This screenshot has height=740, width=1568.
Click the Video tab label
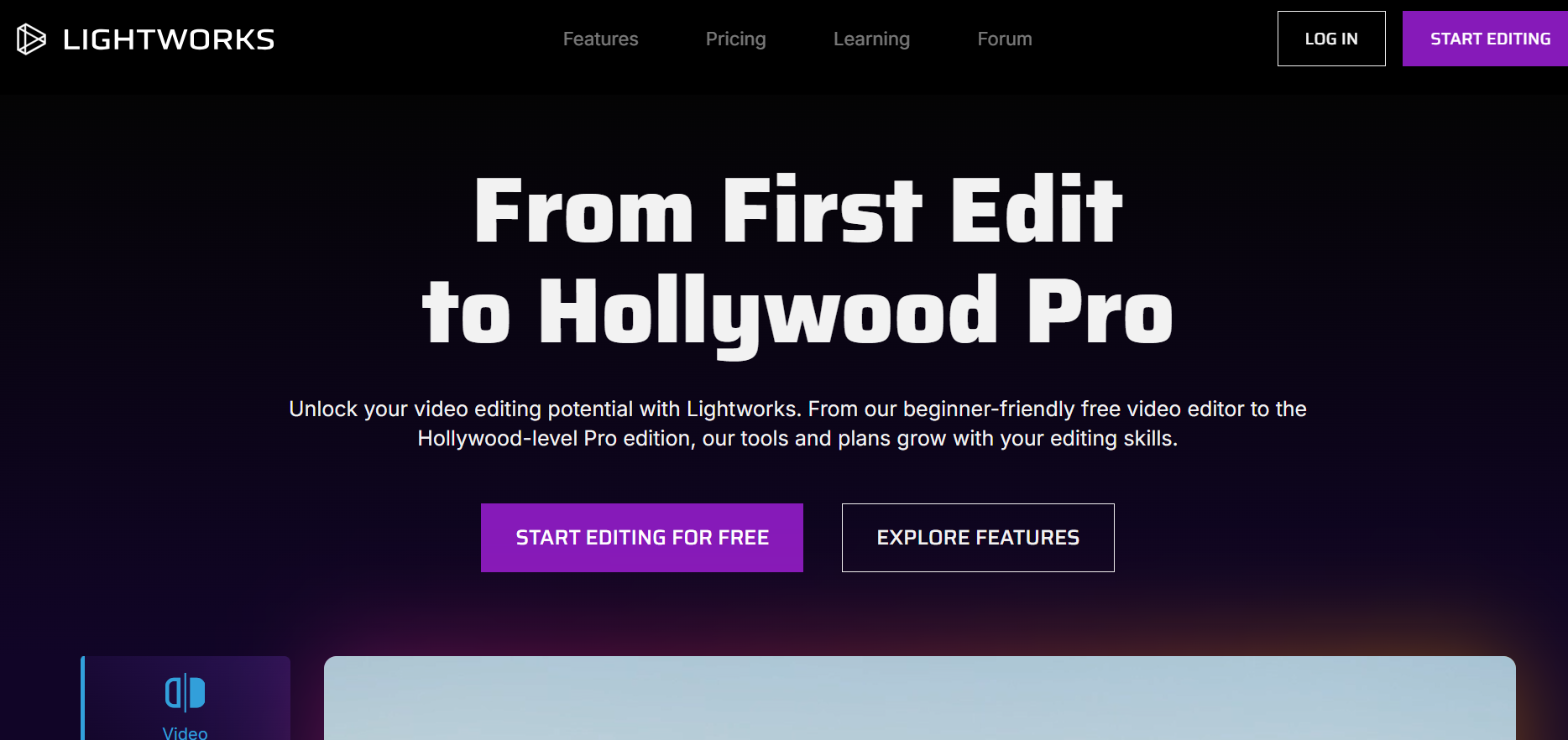pos(185,732)
